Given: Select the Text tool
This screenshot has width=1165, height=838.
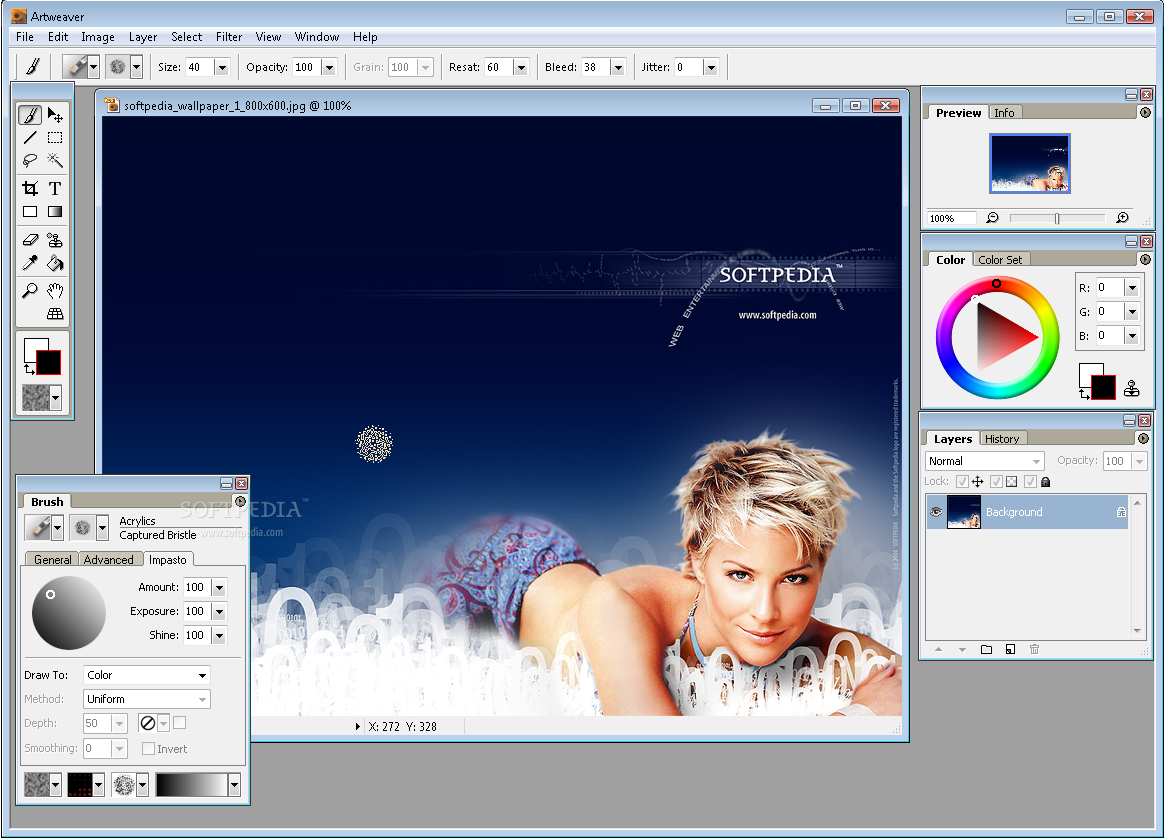Looking at the screenshot, I should point(55,188).
